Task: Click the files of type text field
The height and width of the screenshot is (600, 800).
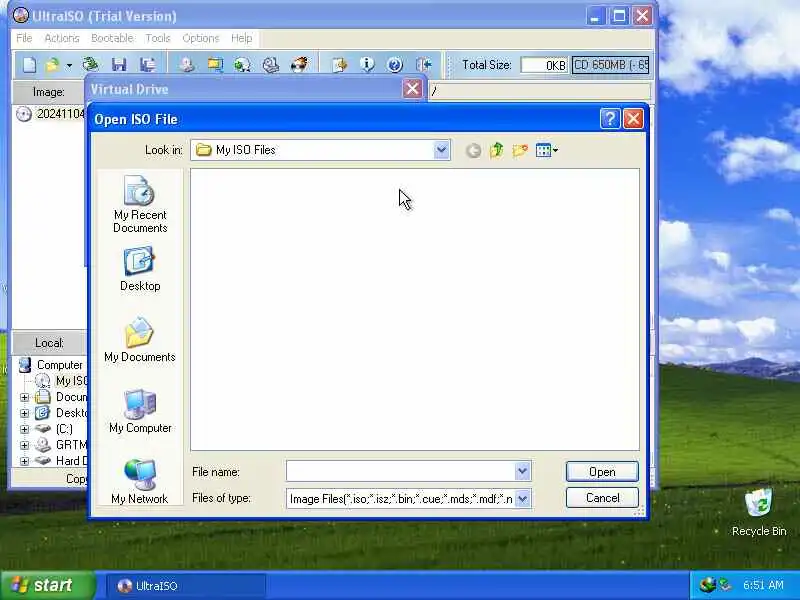Action: tap(401, 498)
